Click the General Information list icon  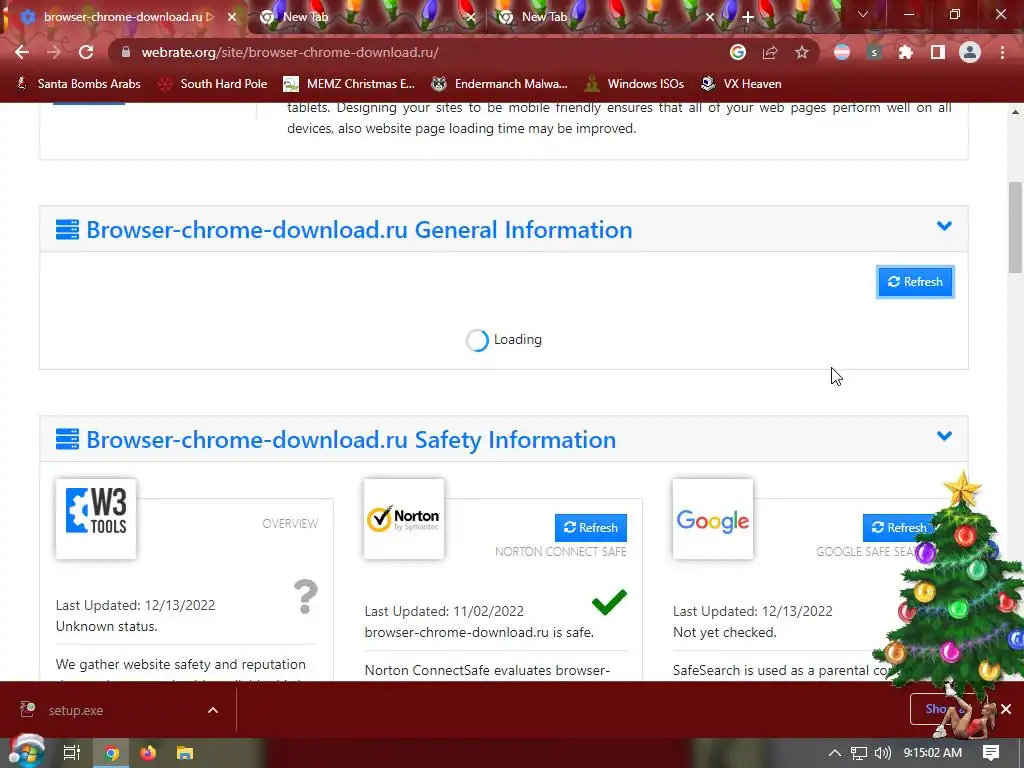(x=67, y=230)
